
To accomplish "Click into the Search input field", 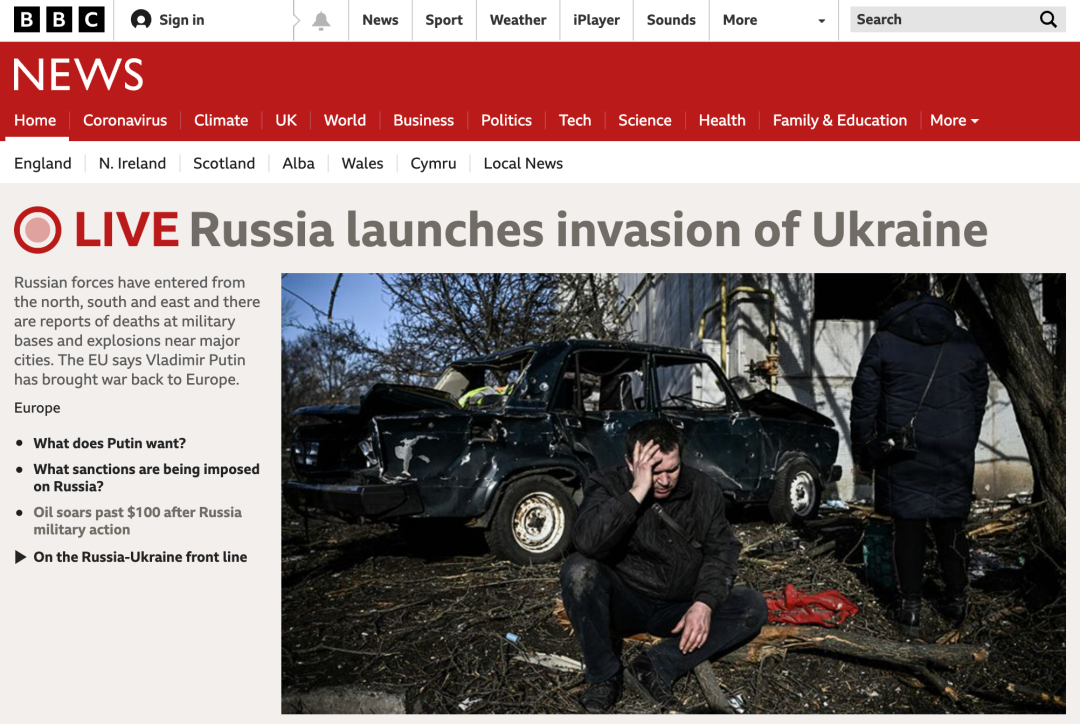I will (944, 19).
